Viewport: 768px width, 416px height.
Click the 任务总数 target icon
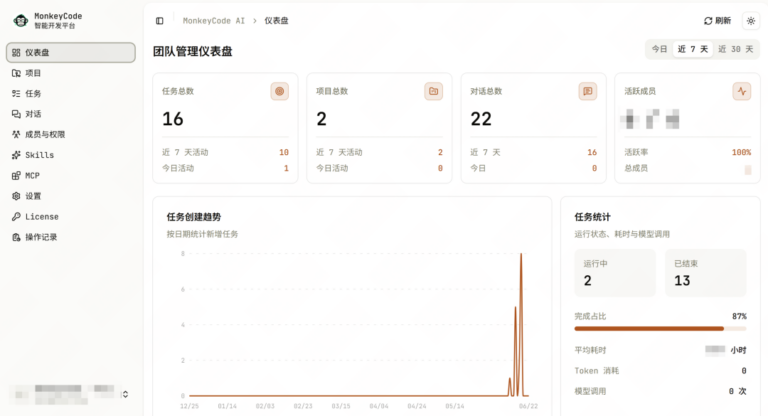coord(280,91)
